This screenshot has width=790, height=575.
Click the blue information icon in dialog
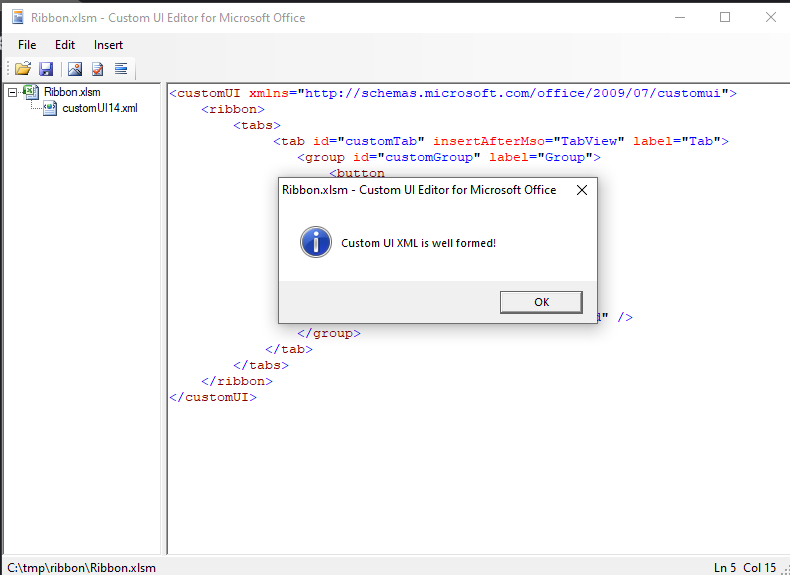point(316,242)
